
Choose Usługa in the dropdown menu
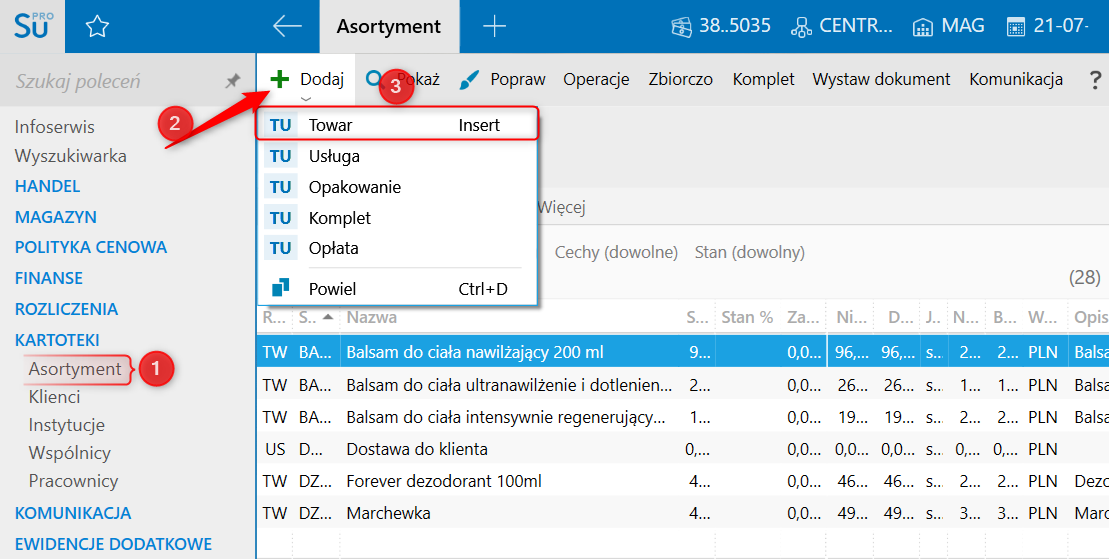334,156
